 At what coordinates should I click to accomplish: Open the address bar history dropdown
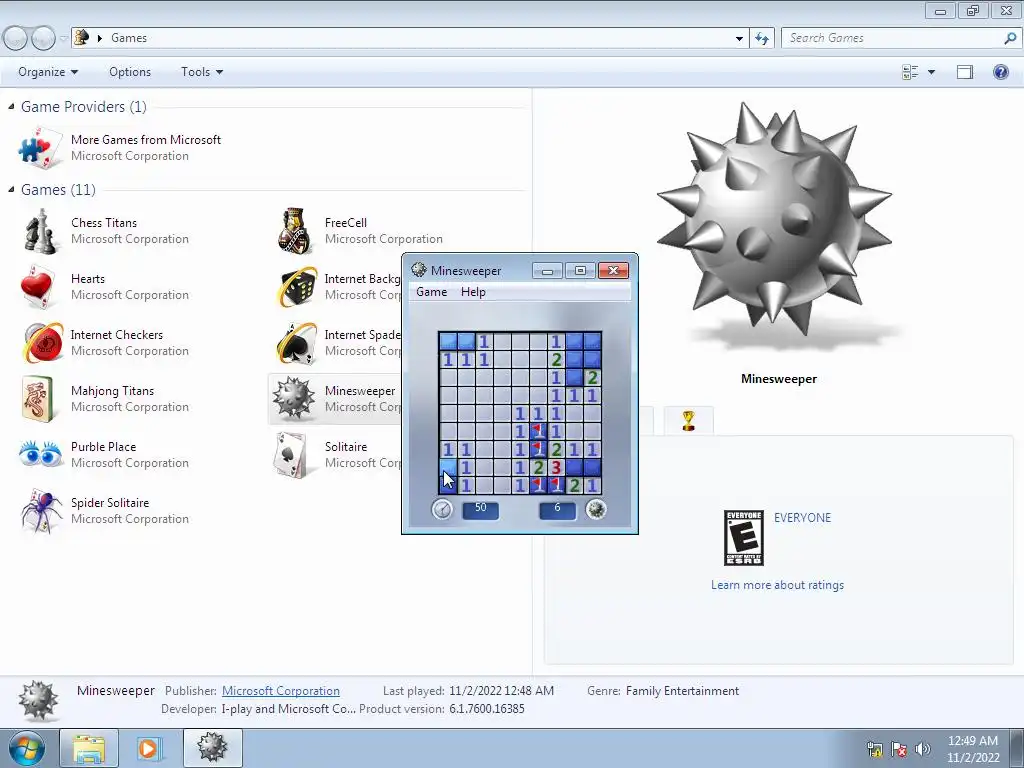pos(739,38)
